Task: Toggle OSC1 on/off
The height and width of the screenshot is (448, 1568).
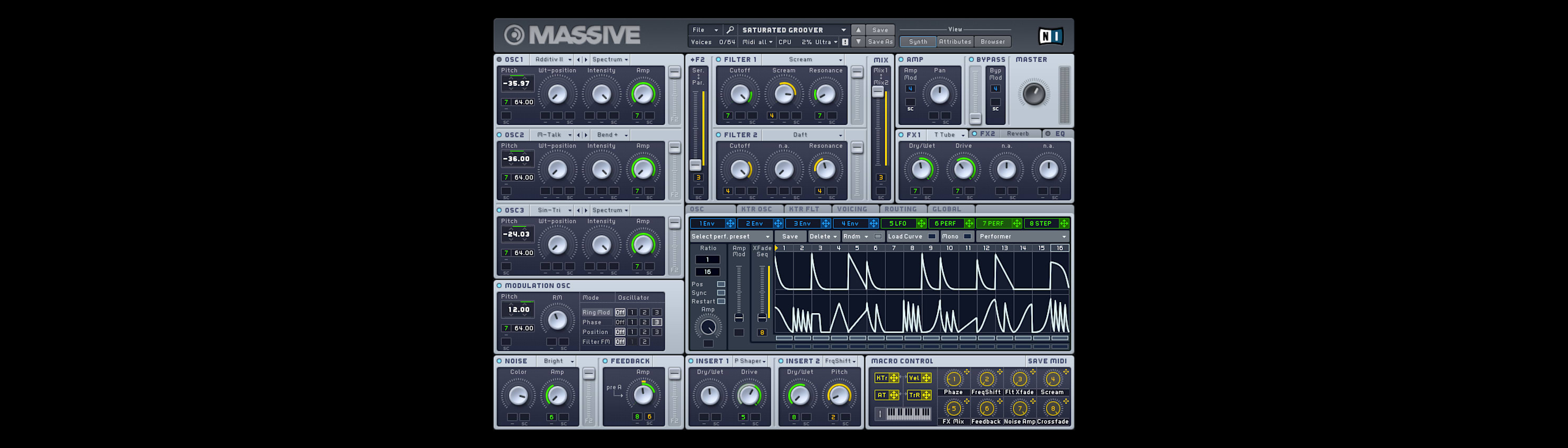Action: pyautogui.click(x=499, y=60)
